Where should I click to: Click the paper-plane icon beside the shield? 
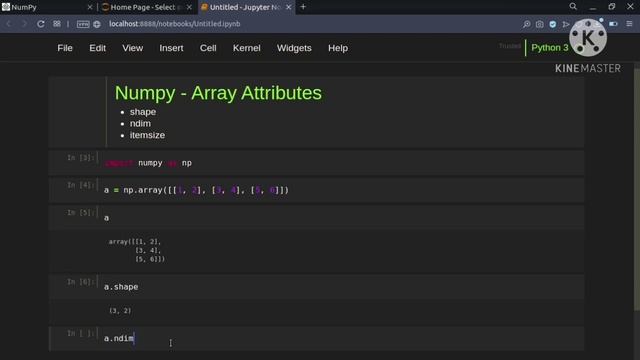[x=566, y=24]
